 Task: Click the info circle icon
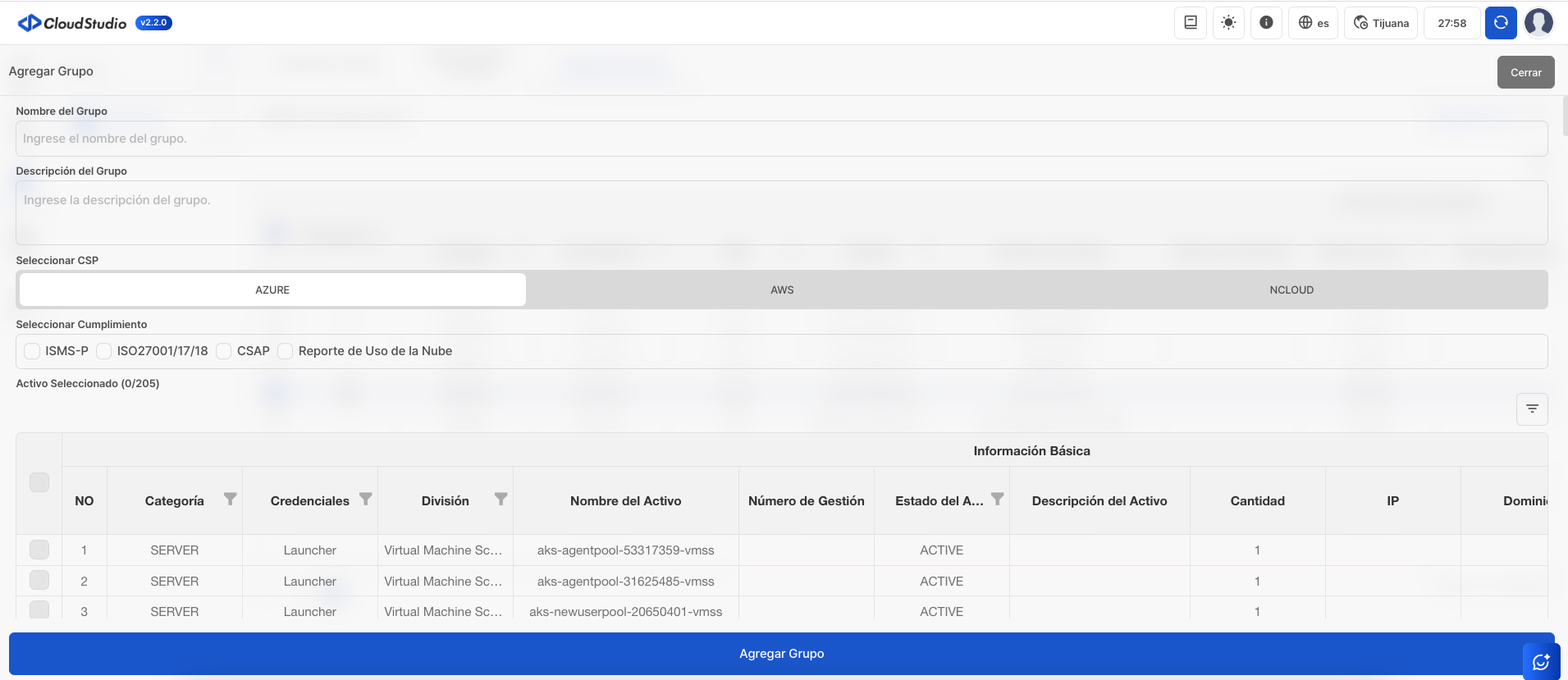1266,23
